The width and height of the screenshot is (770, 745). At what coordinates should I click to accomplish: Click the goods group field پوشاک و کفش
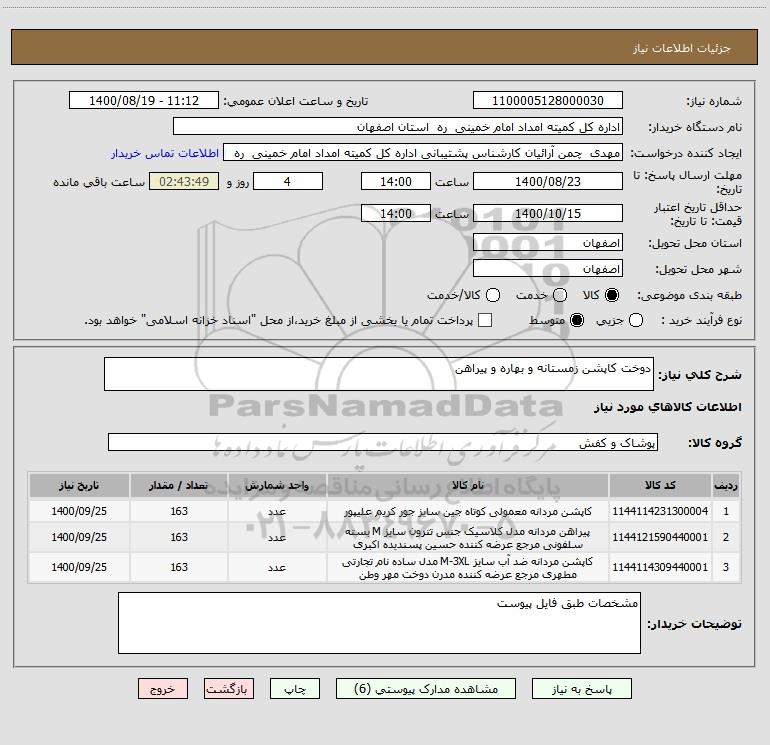click(383, 442)
